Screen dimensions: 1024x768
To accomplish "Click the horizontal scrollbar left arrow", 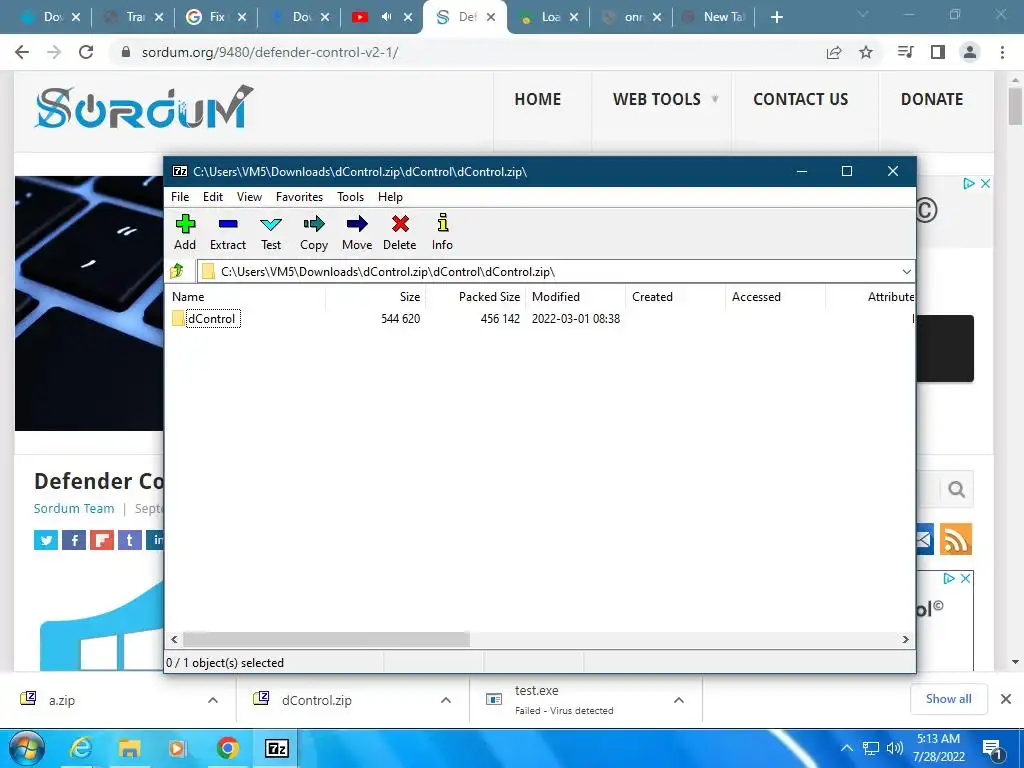I will pyautogui.click(x=174, y=639).
